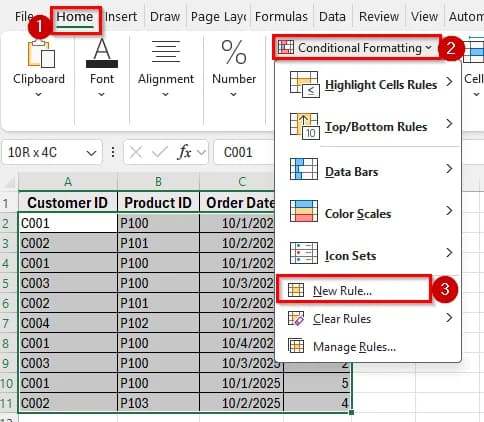Open the Alignment group icon

pos(166,51)
